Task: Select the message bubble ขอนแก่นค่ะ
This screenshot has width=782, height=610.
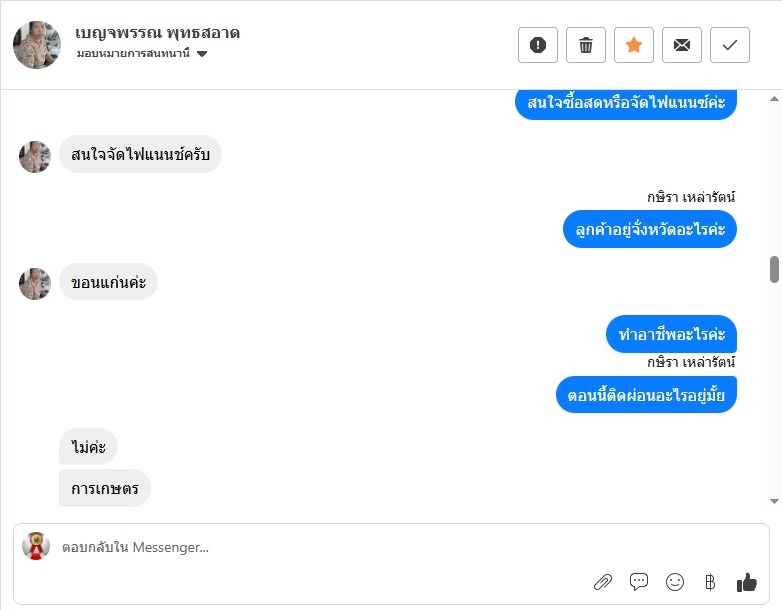Action: coord(108,282)
